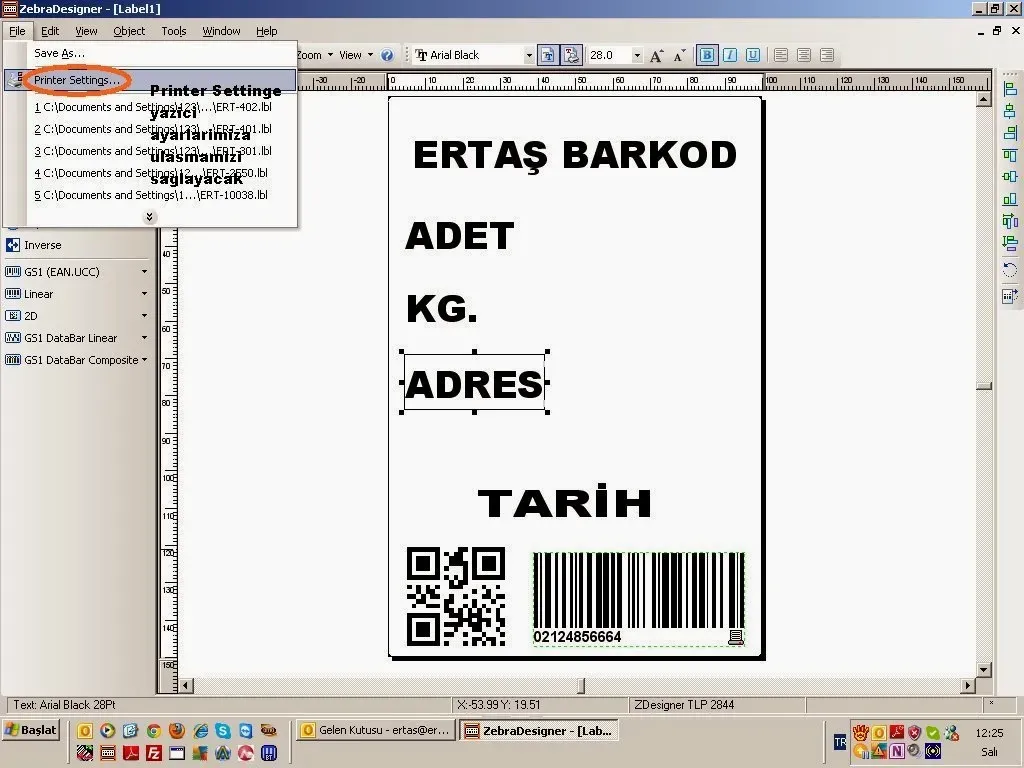Click the Help question mark icon
The image size is (1024, 768).
[387, 56]
